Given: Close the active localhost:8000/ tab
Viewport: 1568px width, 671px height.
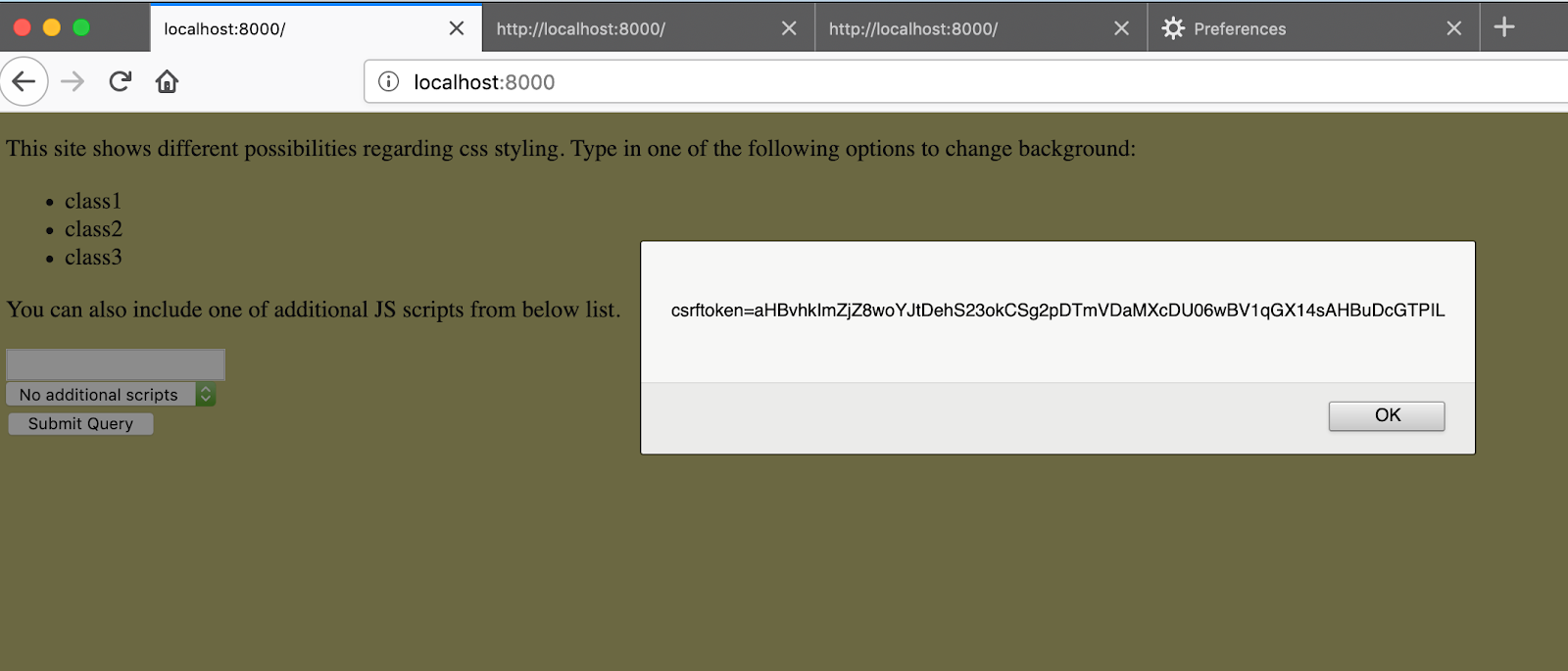Looking at the screenshot, I should pyautogui.click(x=457, y=28).
